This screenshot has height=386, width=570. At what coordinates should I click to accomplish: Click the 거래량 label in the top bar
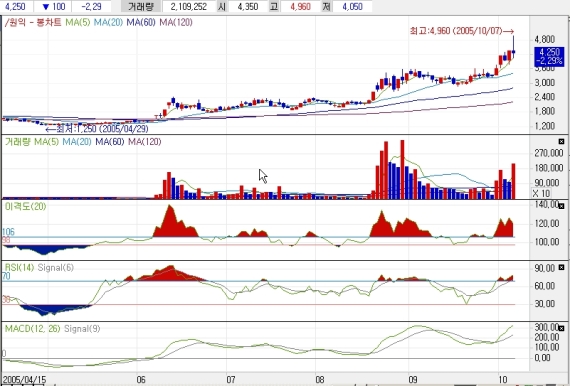141,7
